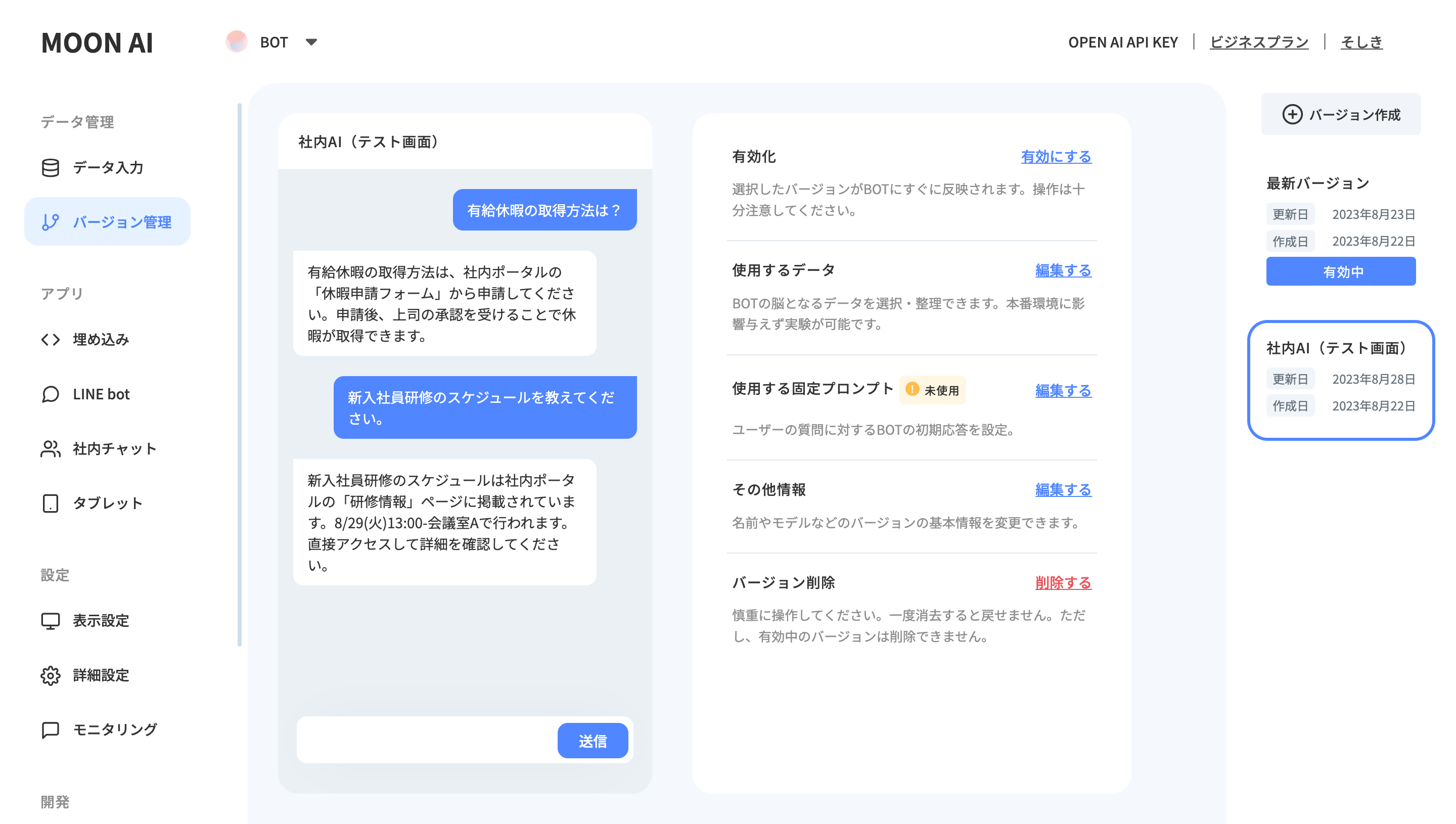This screenshot has width=1456, height=824.
Task: Click the 社内チャット users icon
Action: click(51, 449)
